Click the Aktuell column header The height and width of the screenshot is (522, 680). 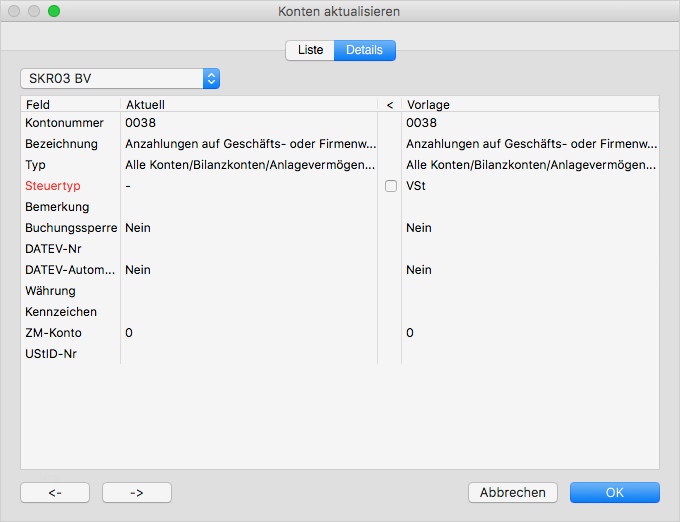pyautogui.click(x=248, y=104)
